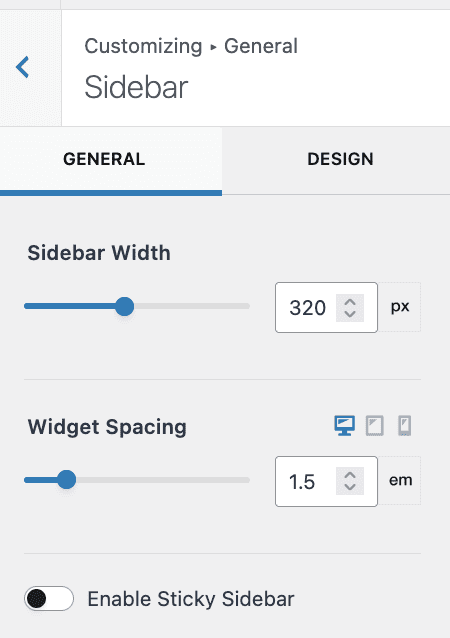Decrease Widget Spacing with the down arrow
Viewport: 450px width, 638px height.
click(350, 487)
